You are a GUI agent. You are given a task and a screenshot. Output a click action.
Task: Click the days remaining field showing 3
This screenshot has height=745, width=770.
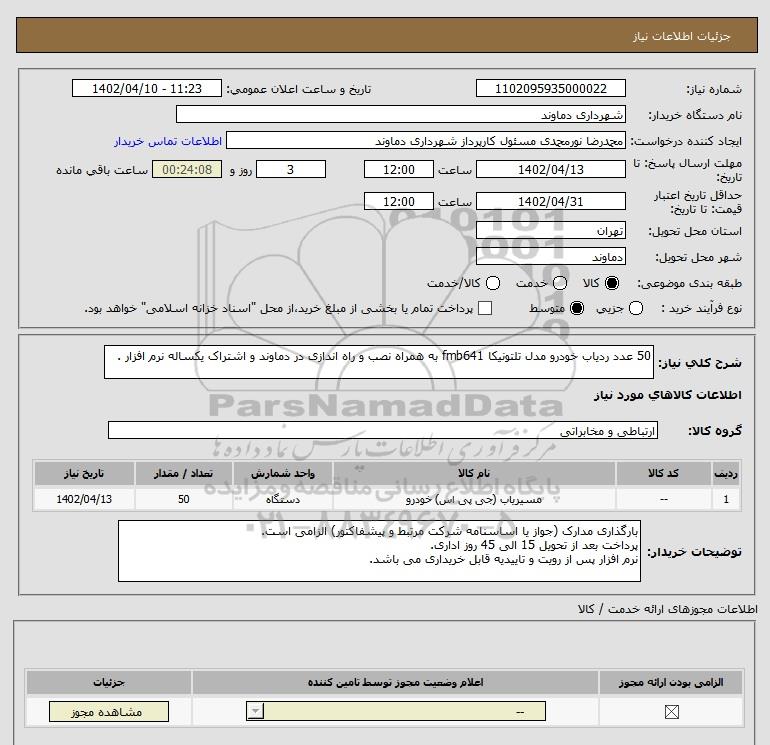[291, 169]
